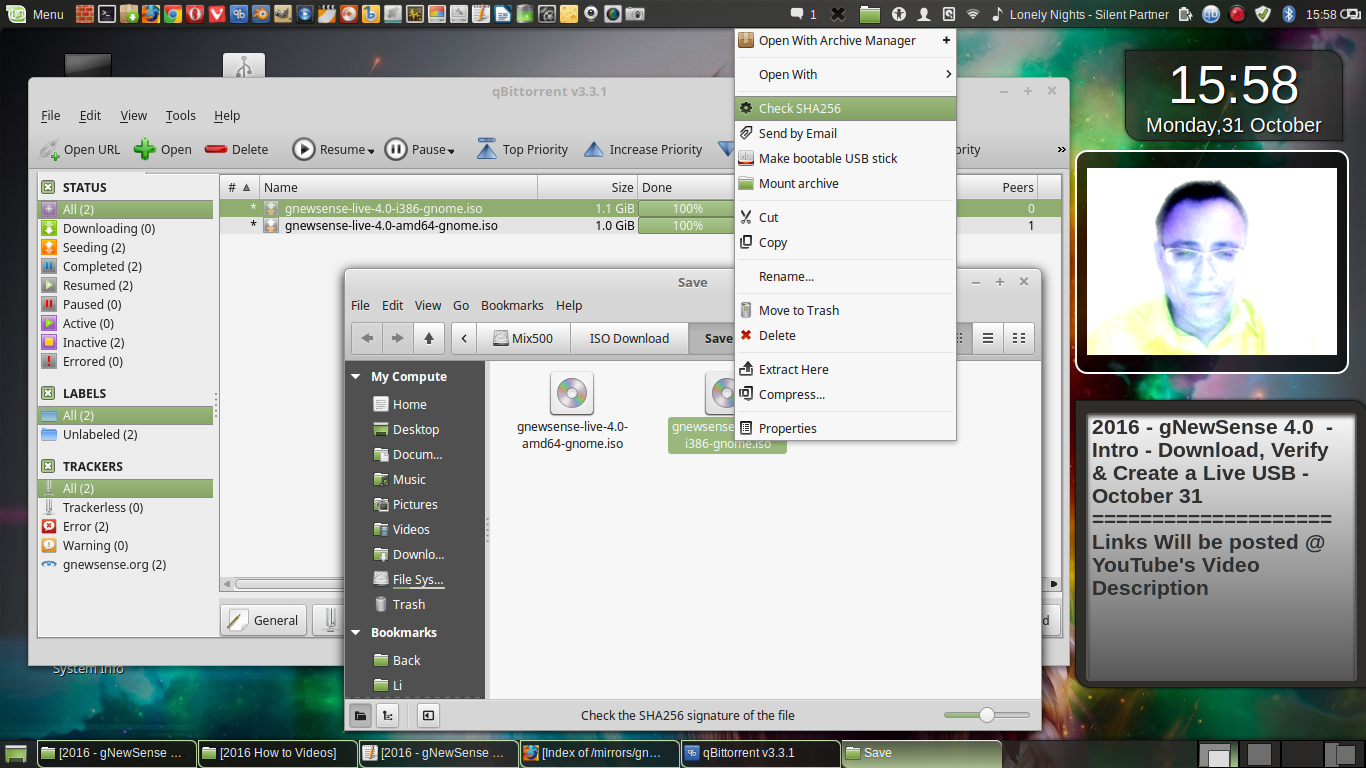Show hidden qBittorrent toolbar items via chevron
The height and width of the screenshot is (768, 1366).
(x=1061, y=150)
